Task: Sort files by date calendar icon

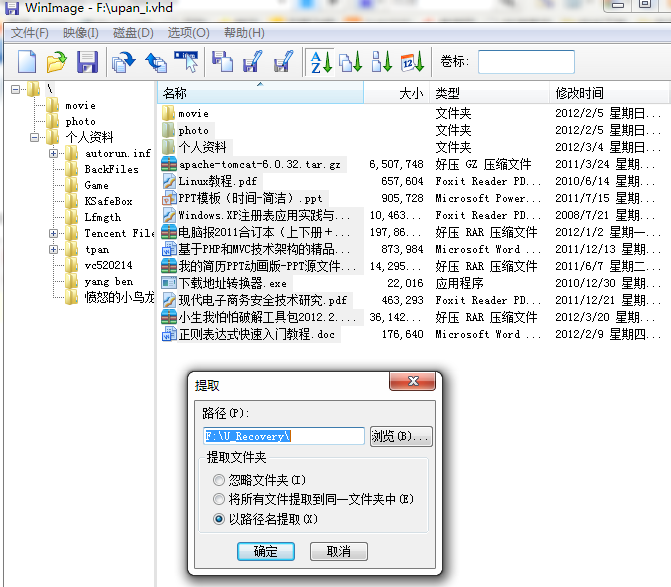Action: coord(412,62)
